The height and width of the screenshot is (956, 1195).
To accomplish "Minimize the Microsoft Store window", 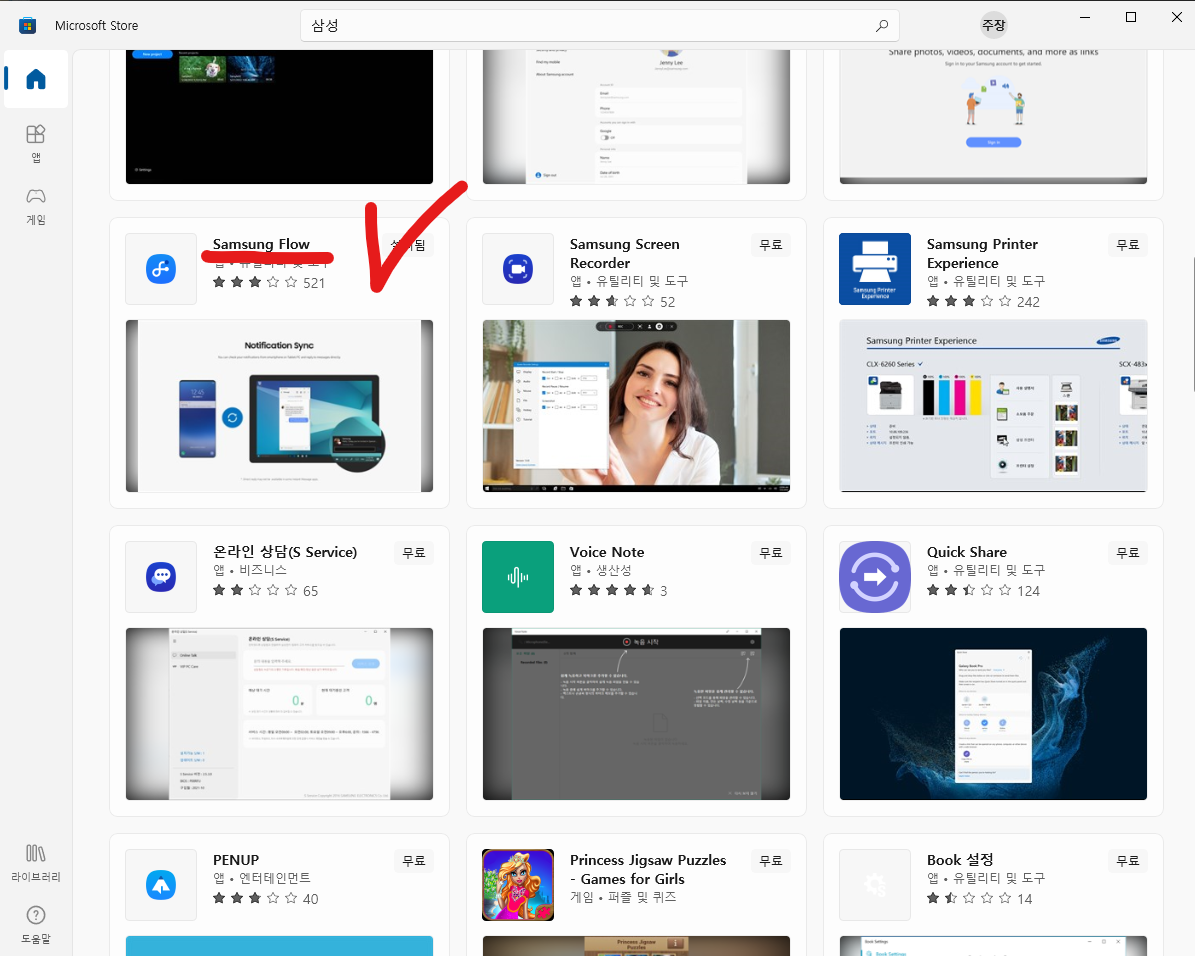I will [1085, 17].
